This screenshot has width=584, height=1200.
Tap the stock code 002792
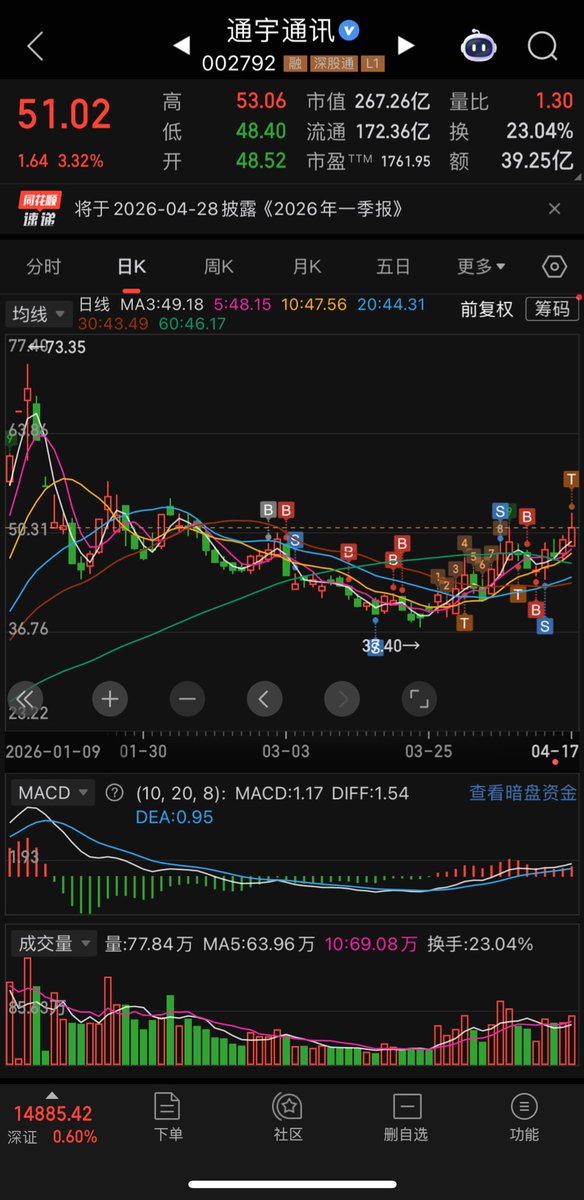point(241,63)
